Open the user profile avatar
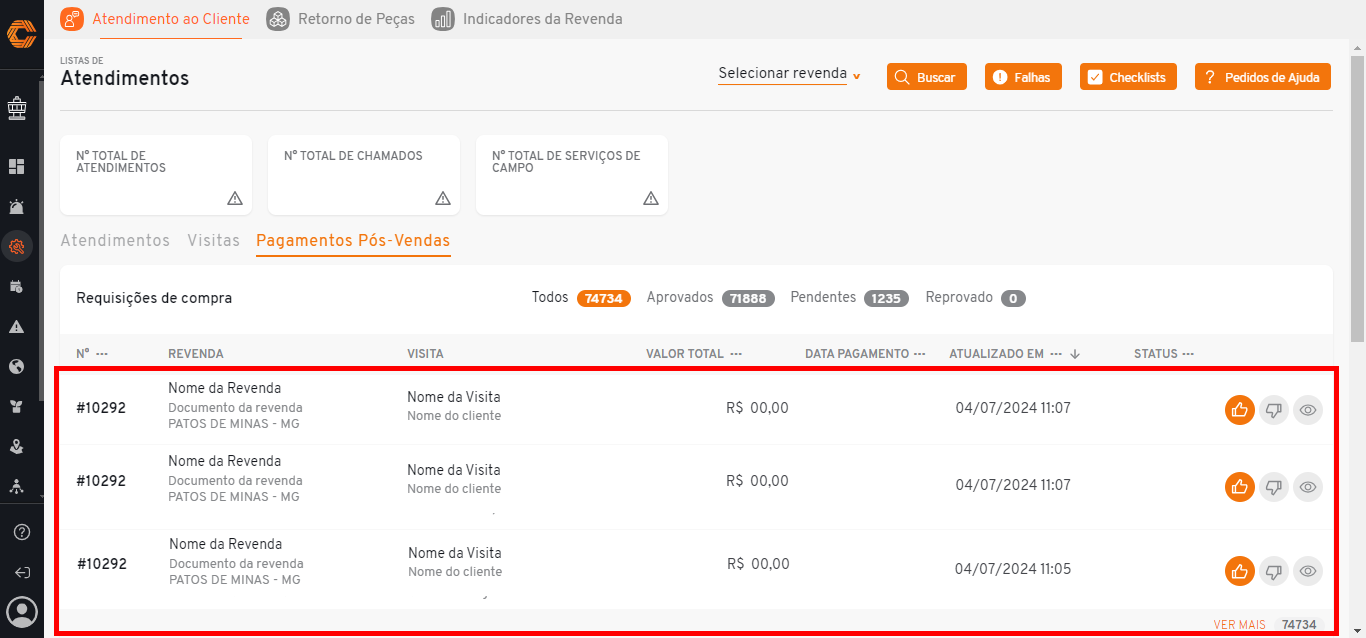 pyautogui.click(x=22, y=611)
